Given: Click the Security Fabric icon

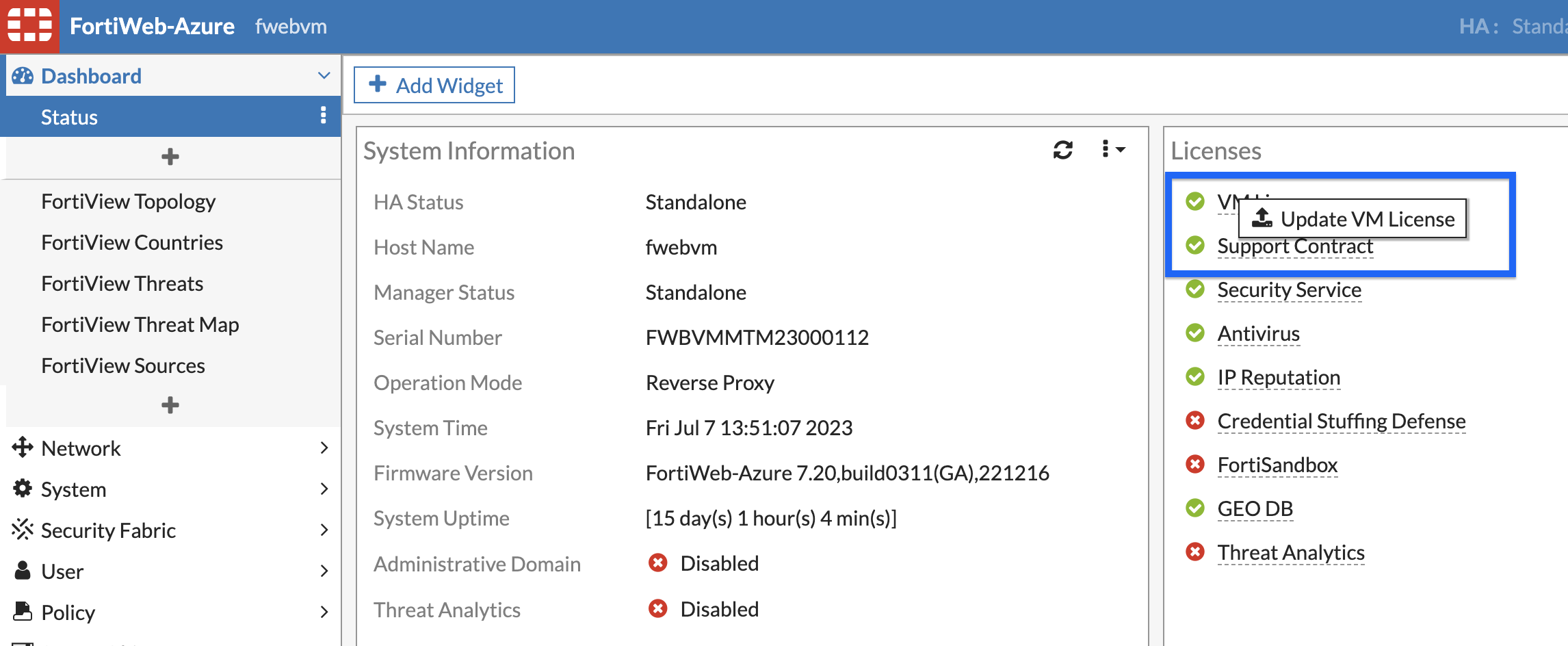Looking at the screenshot, I should coord(23,530).
